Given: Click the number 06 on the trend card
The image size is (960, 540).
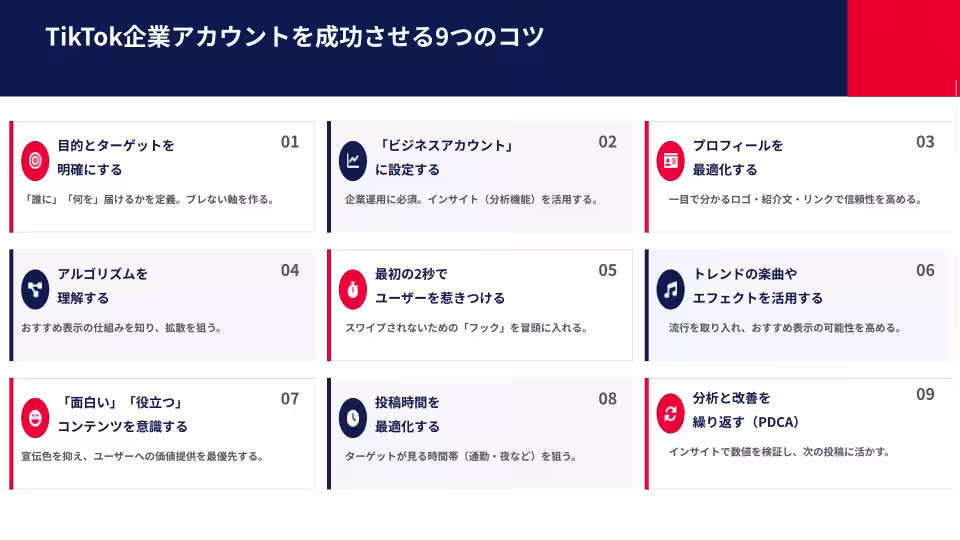Looking at the screenshot, I should pyautogui.click(x=925, y=271).
